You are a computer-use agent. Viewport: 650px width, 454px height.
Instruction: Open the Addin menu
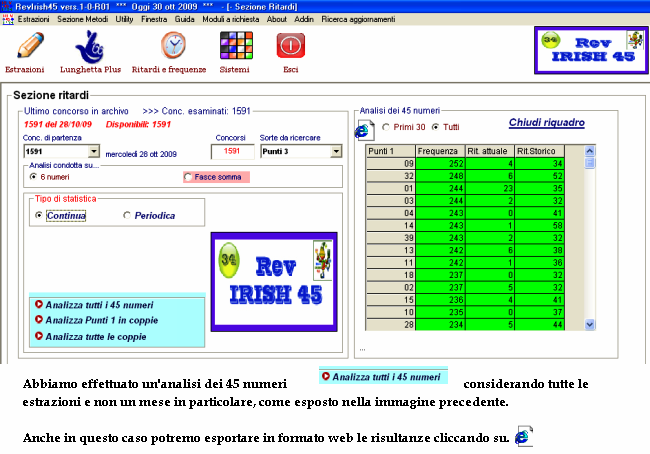click(x=304, y=19)
